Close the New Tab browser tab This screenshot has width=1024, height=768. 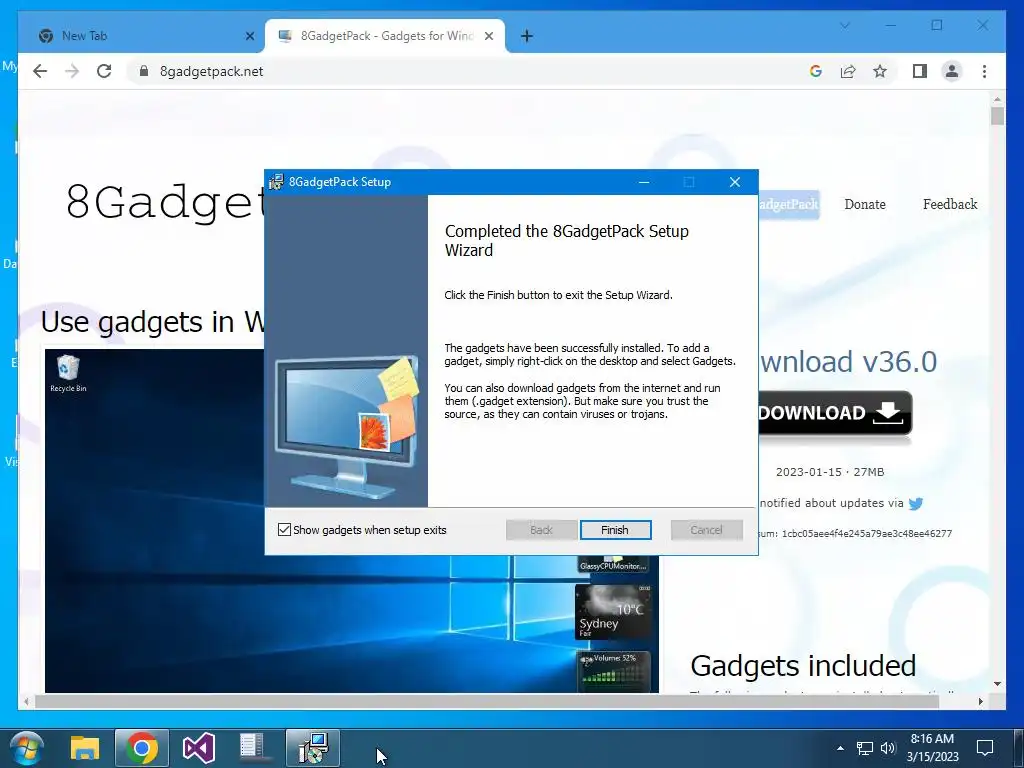[249, 37]
